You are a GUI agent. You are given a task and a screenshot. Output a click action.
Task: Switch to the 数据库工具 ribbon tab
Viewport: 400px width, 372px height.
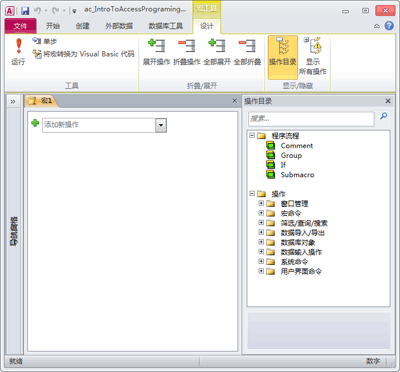click(166, 26)
